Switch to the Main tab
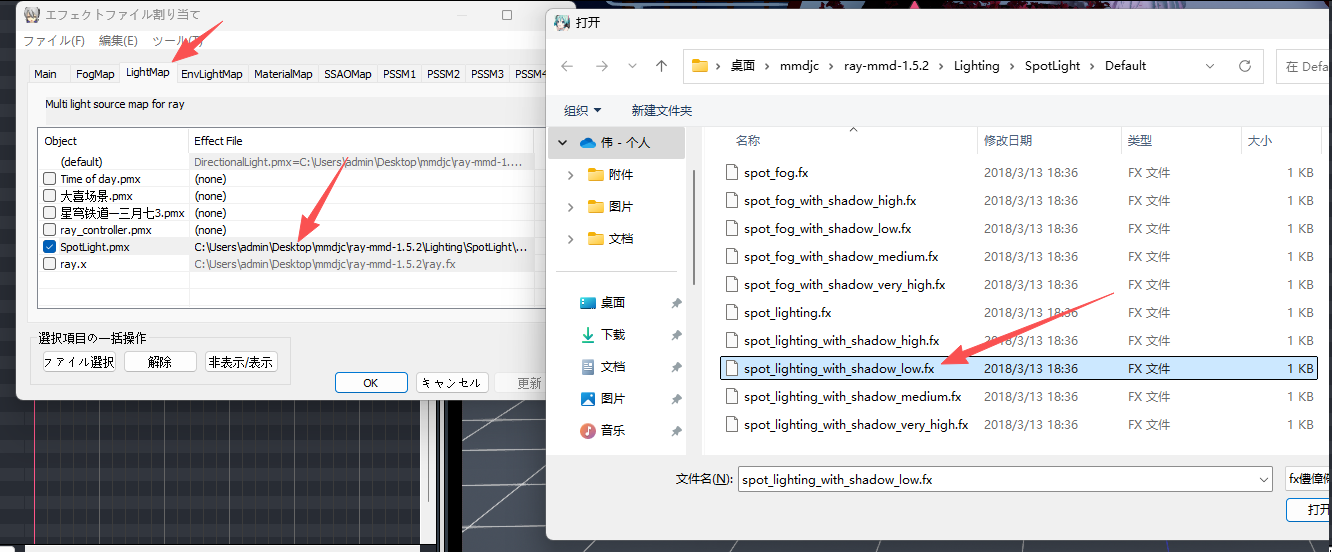This screenshot has height=552, width=1332. click(45, 74)
